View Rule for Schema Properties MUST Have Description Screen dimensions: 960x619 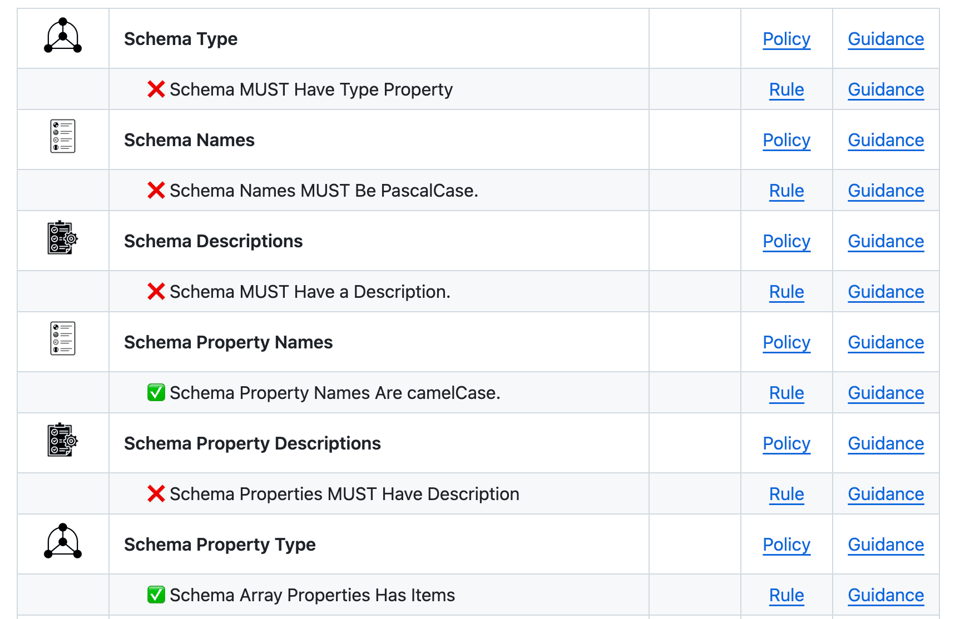point(786,493)
